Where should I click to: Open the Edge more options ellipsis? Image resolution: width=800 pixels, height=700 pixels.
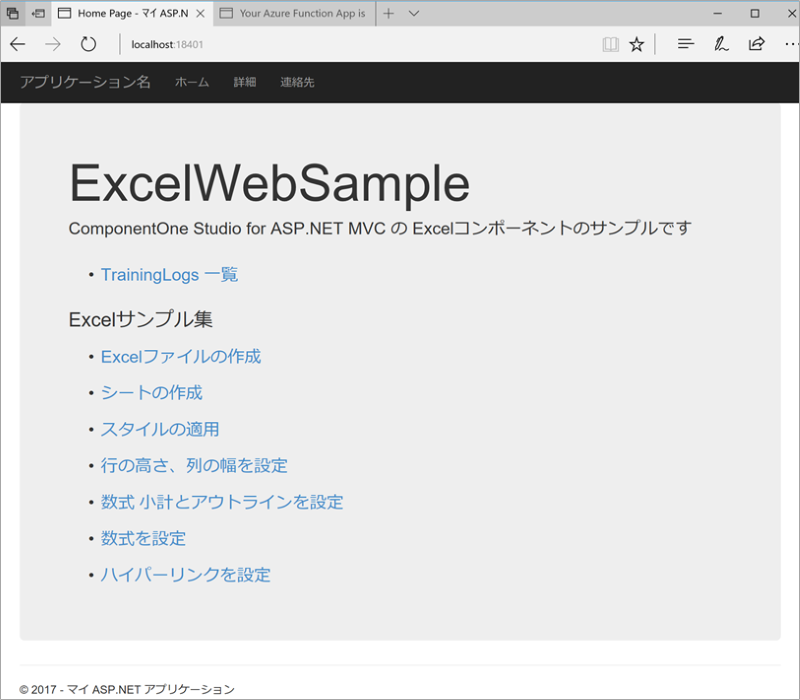(791, 44)
